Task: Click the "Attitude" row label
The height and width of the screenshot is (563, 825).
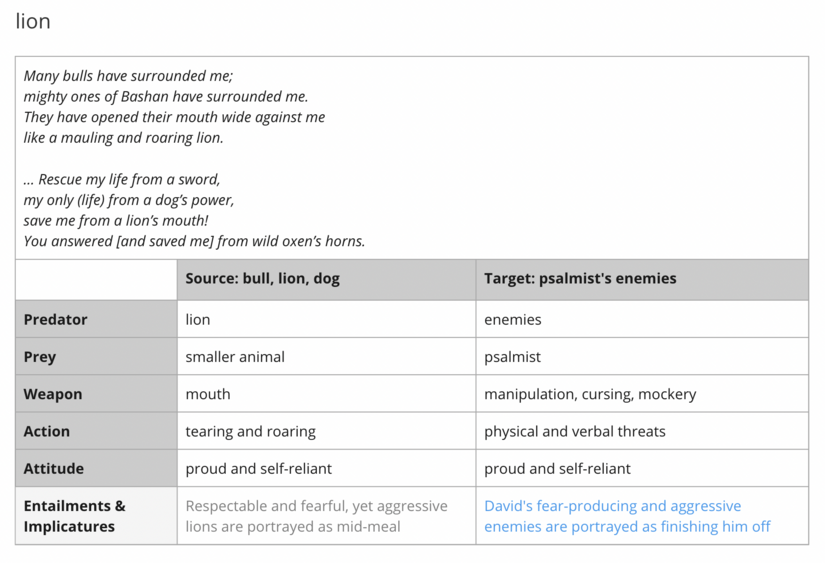Action: 54,469
